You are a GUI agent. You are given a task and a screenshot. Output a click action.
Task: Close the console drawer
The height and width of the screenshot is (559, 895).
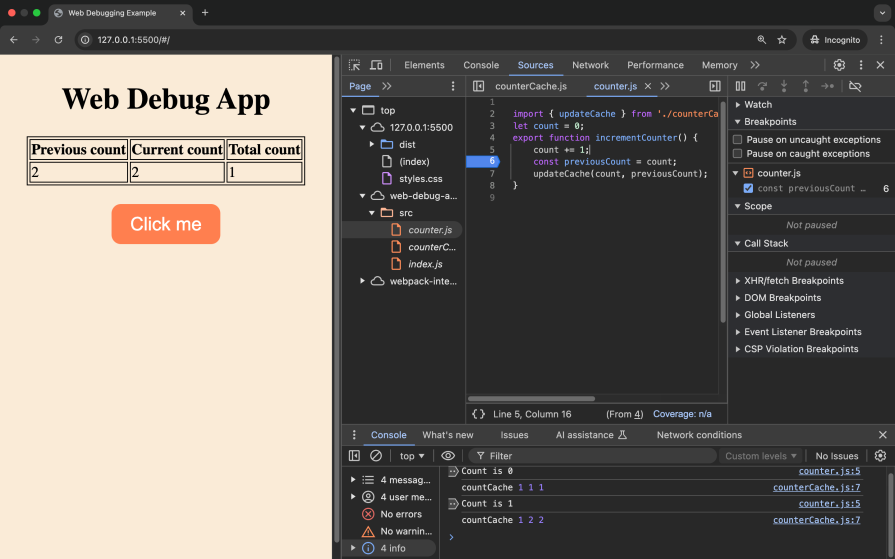click(x=882, y=435)
